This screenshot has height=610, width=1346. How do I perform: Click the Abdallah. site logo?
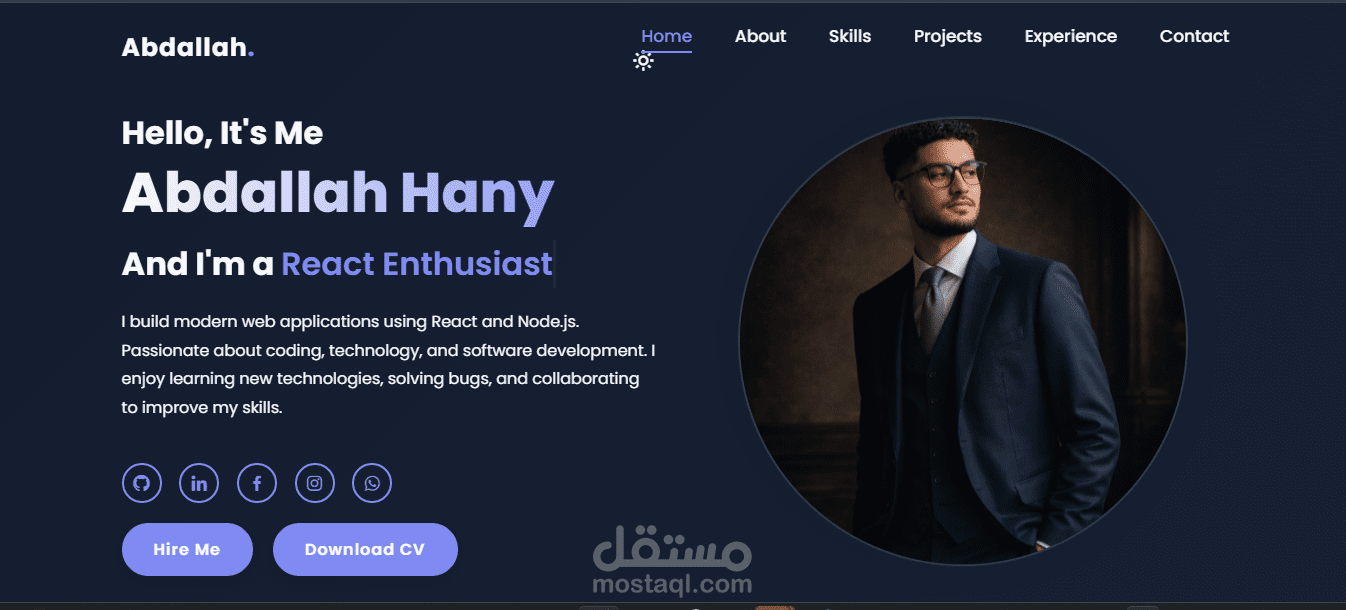click(188, 47)
